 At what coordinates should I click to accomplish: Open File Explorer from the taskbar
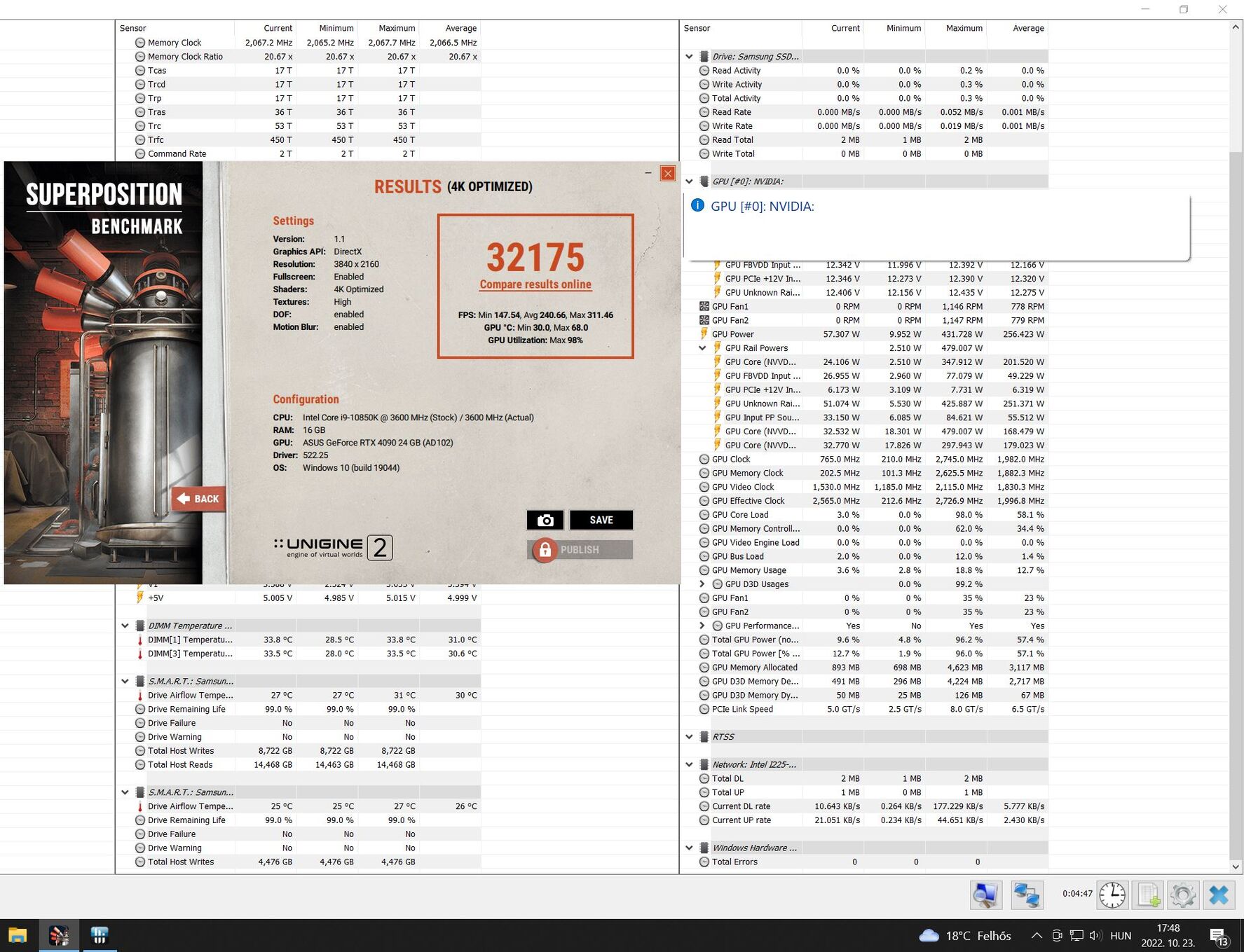pos(18,935)
